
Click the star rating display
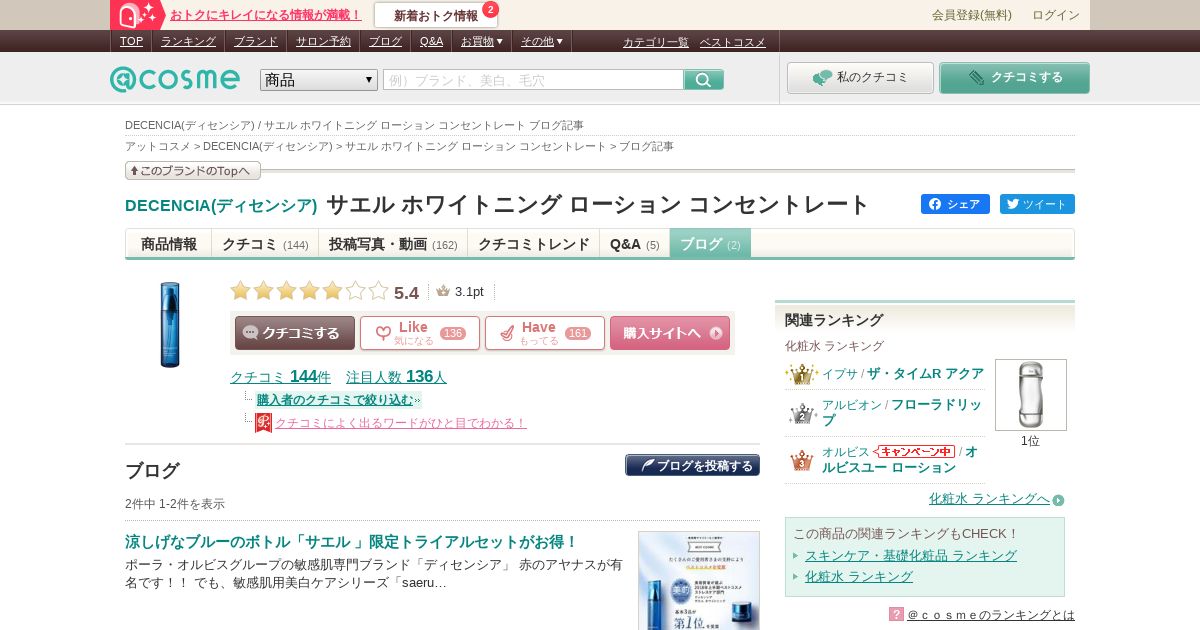point(309,291)
